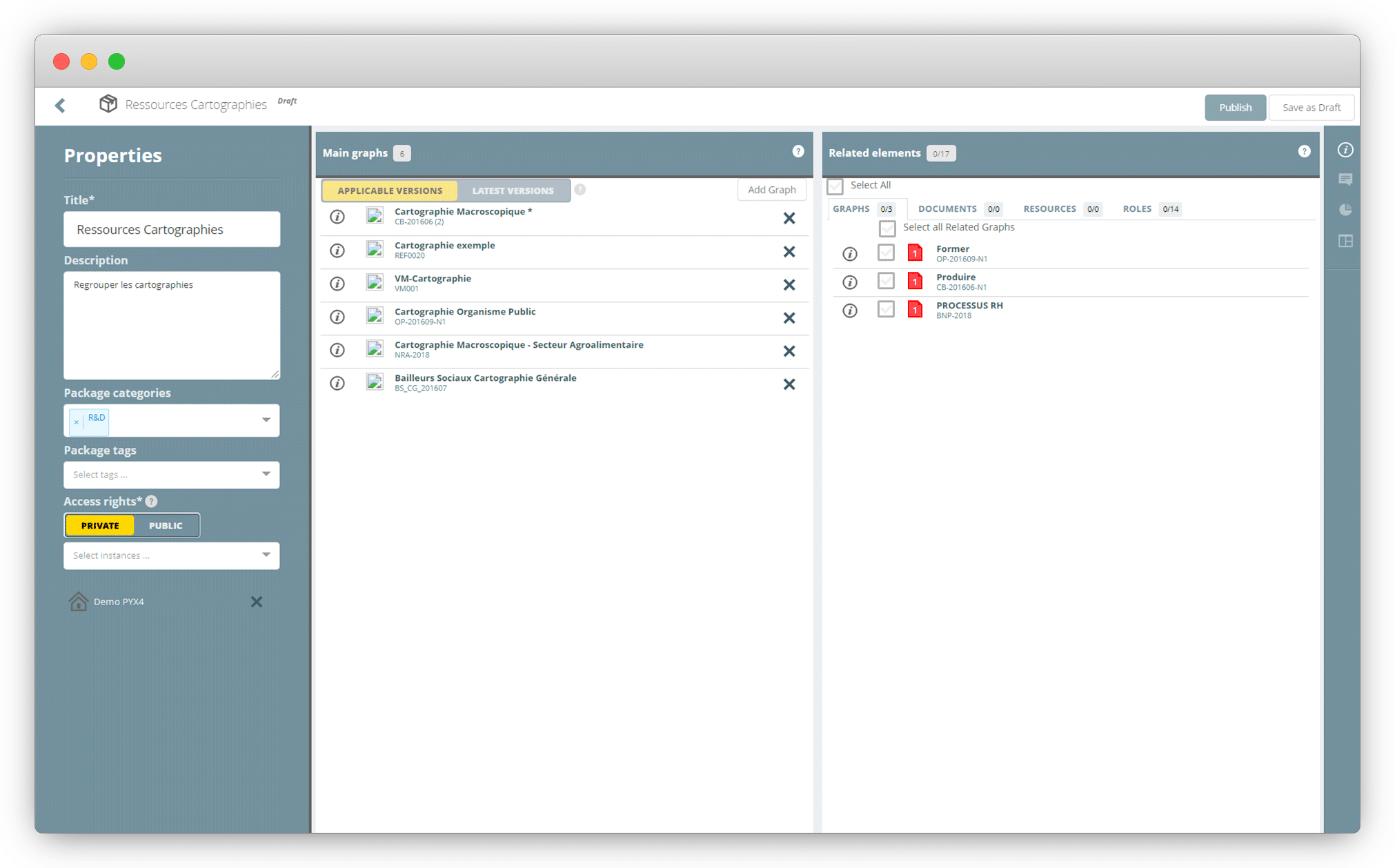This screenshot has width=1395, height=868.
Task: Open the comments sidebar icon
Action: pos(1345,179)
